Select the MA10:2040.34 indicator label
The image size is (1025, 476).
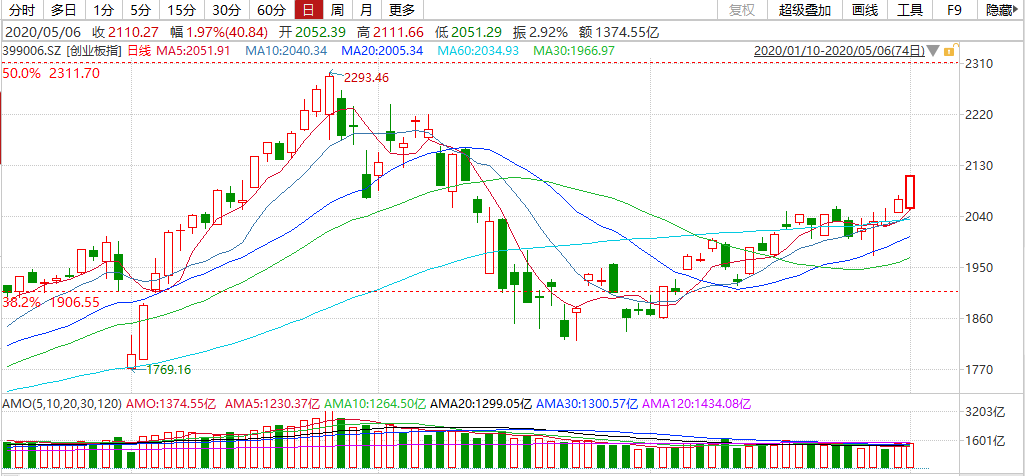(286, 50)
